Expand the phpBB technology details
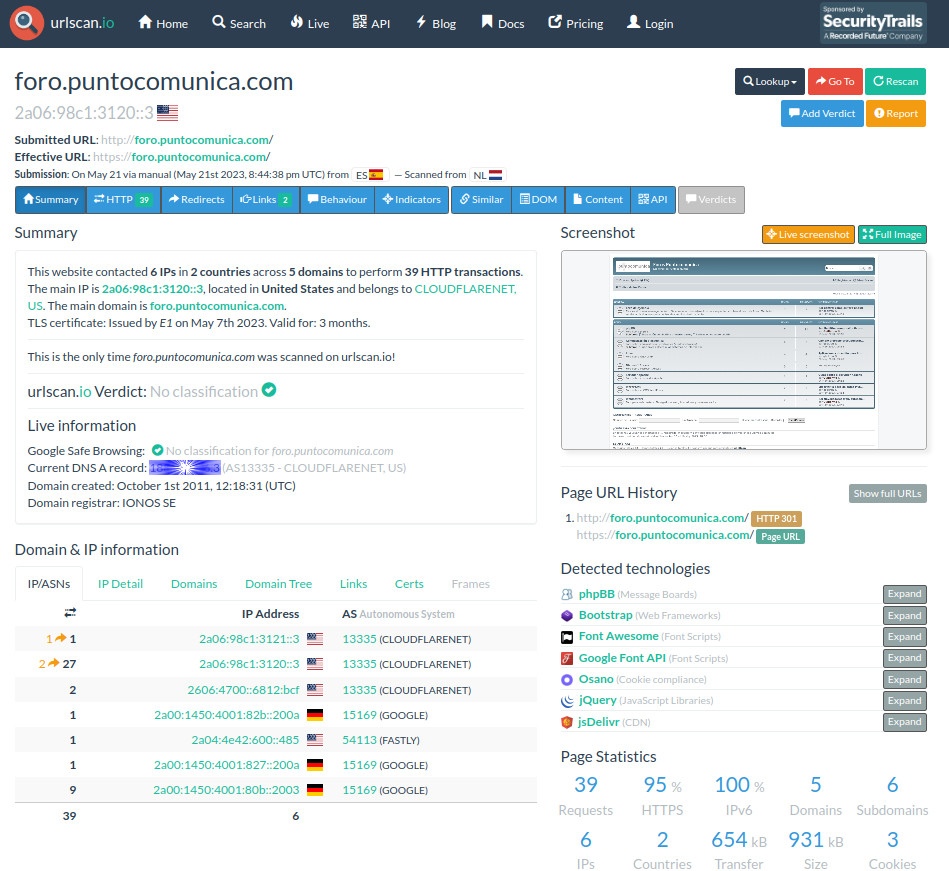949x871 pixels. tap(904, 594)
